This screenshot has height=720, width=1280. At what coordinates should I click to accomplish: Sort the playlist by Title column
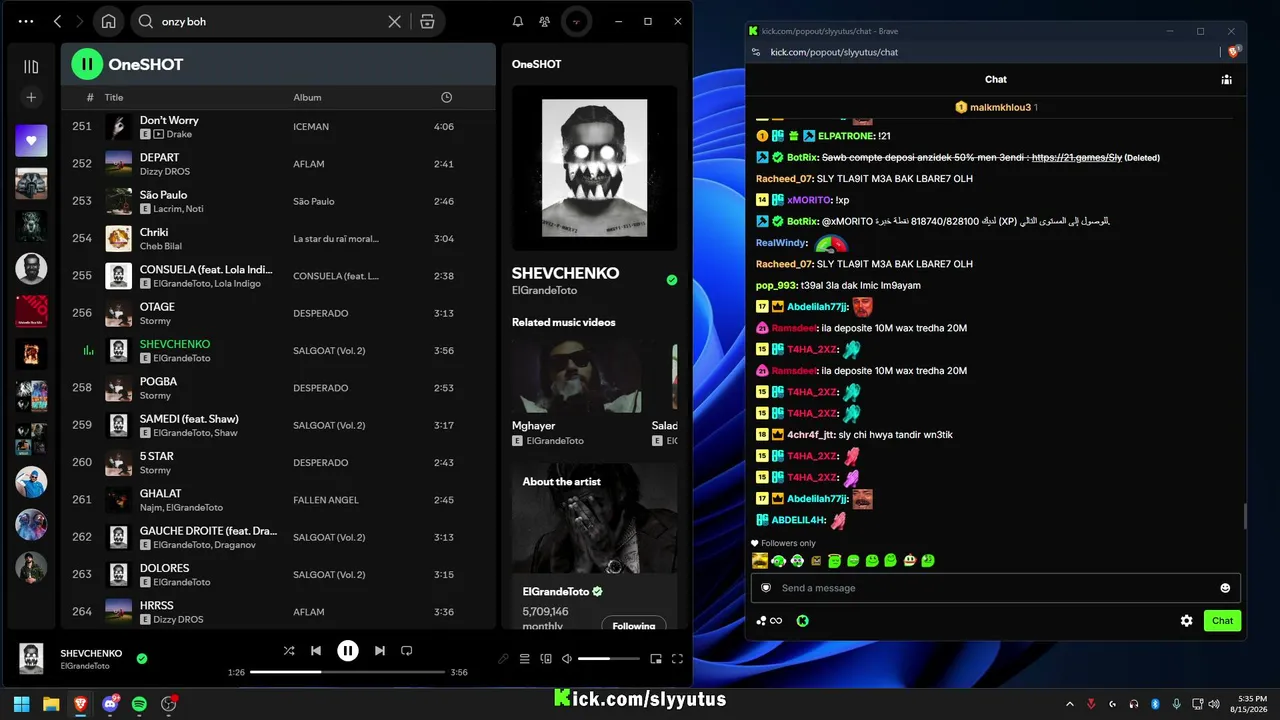coord(114,98)
